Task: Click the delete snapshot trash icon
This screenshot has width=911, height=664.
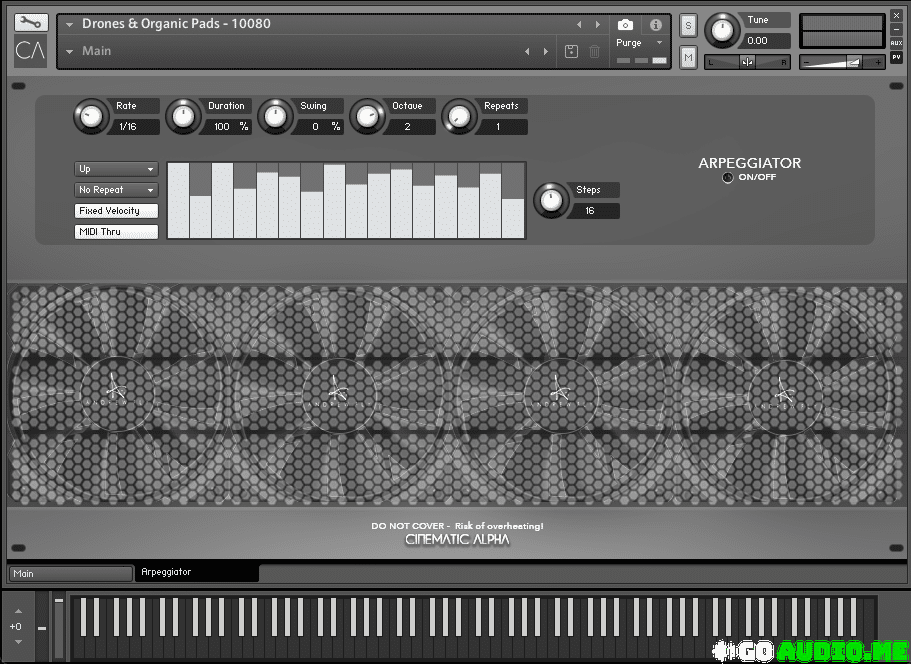Action: pos(594,51)
